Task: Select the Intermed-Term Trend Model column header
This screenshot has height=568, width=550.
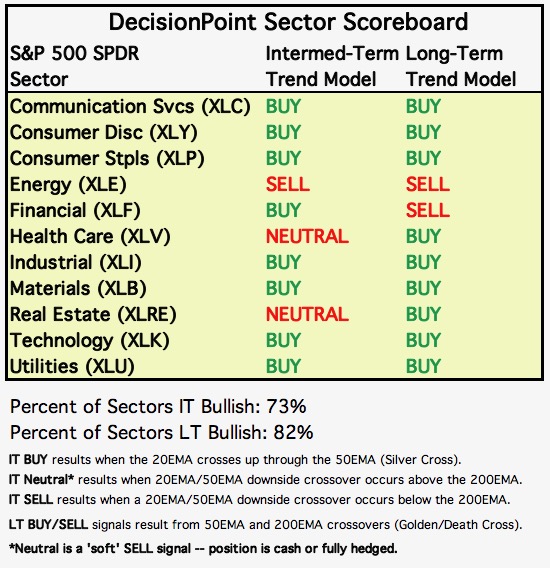Action: tap(332, 67)
